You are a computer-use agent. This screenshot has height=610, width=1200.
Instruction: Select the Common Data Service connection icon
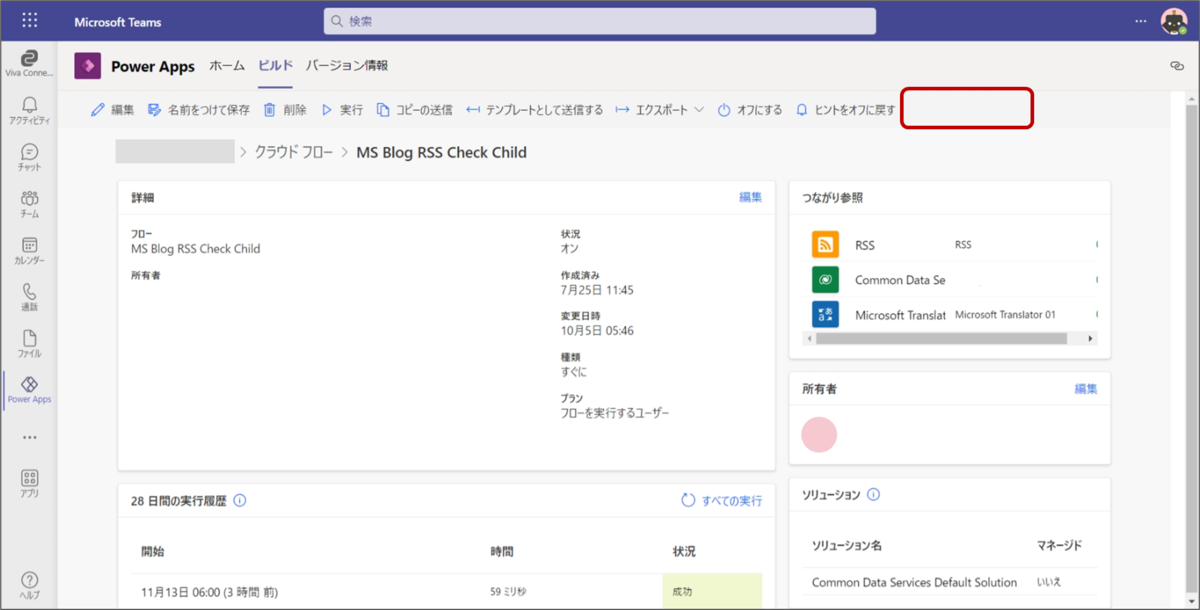point(825,280)
